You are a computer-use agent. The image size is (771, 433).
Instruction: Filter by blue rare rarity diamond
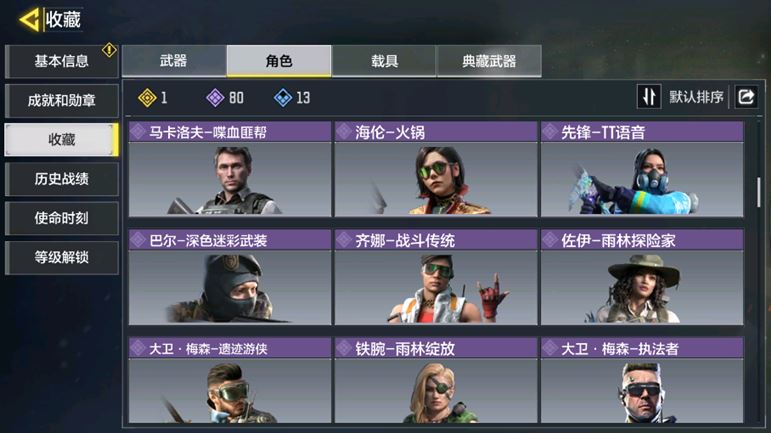click(x=283, y=98)
